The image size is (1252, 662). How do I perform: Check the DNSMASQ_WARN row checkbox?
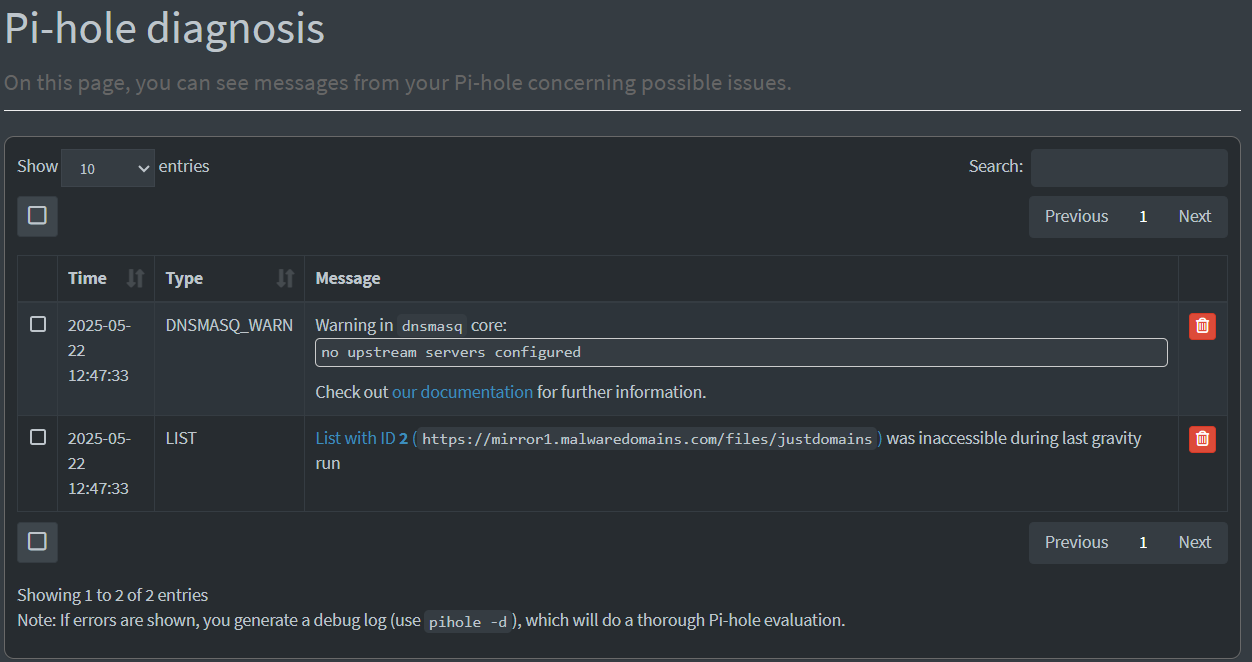pyautogui.click(x=38, y=324)
